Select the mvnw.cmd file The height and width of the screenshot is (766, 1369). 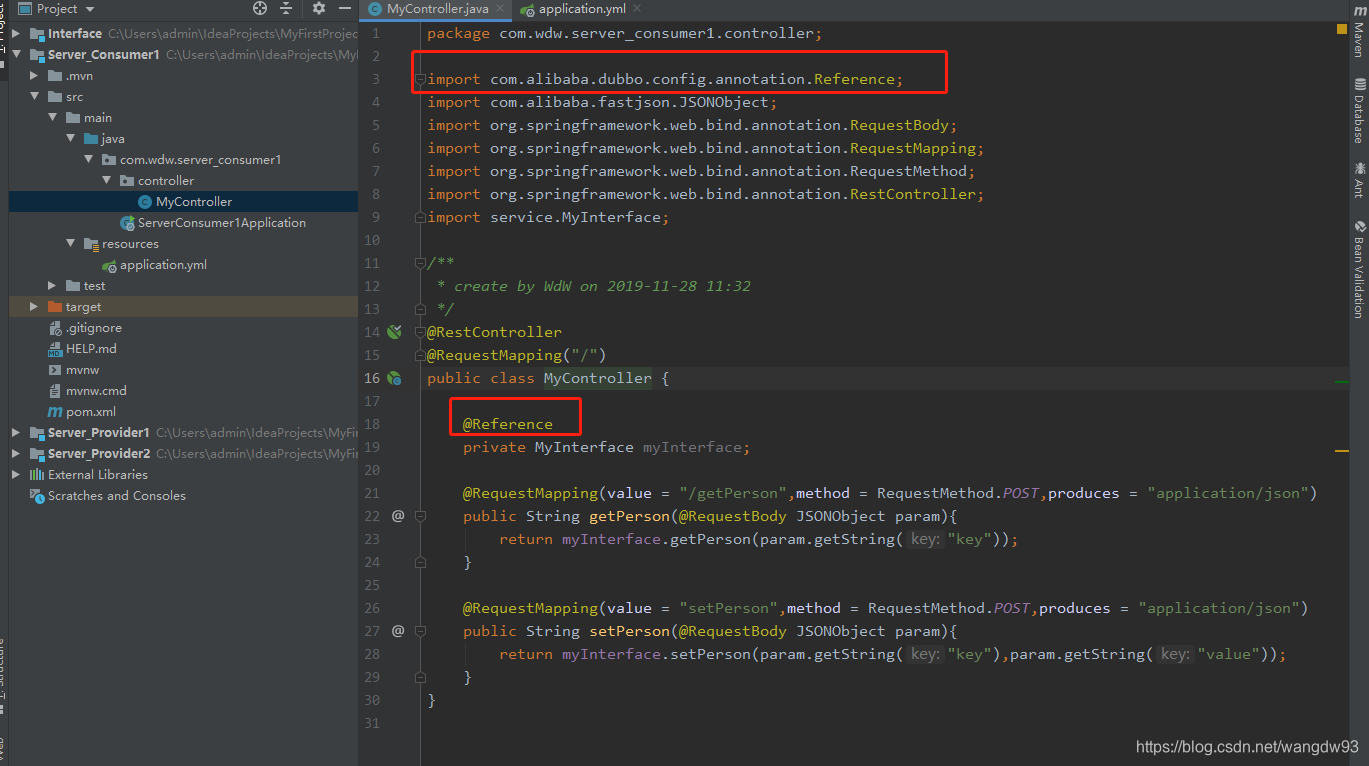[x=96, y=391]
